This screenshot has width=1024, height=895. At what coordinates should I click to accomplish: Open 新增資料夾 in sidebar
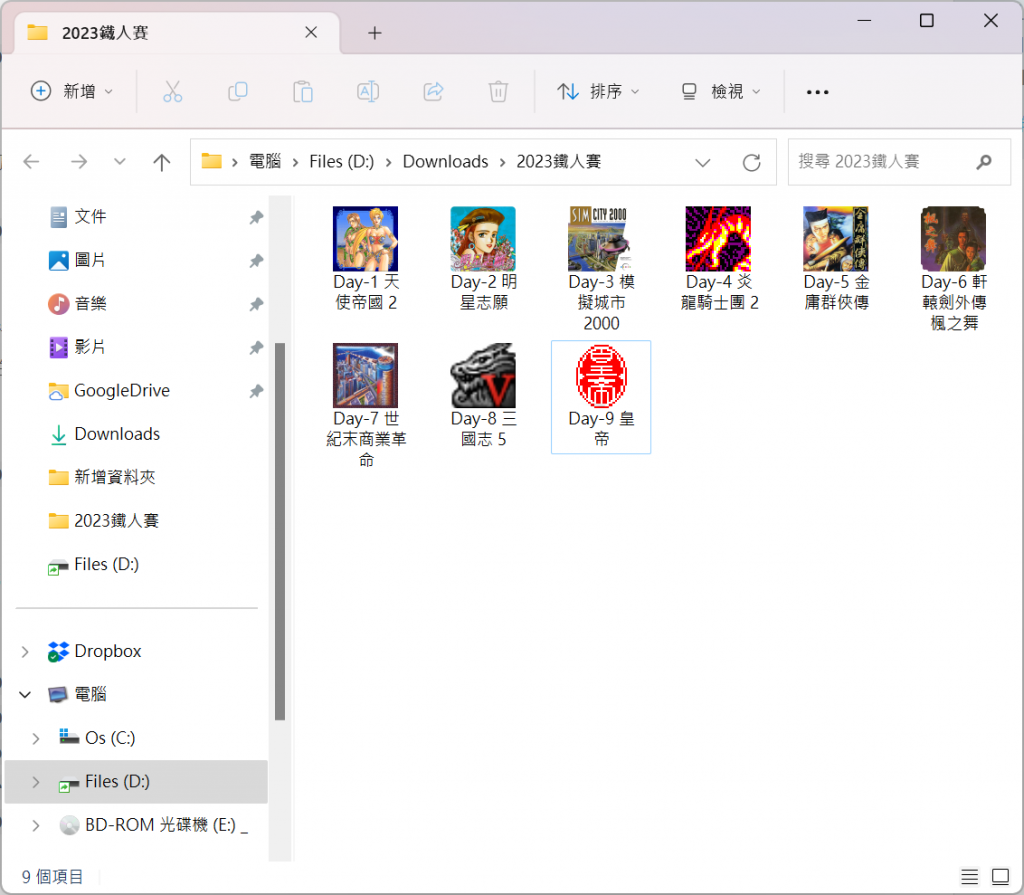pyautogui.click(x=103, y=477)
